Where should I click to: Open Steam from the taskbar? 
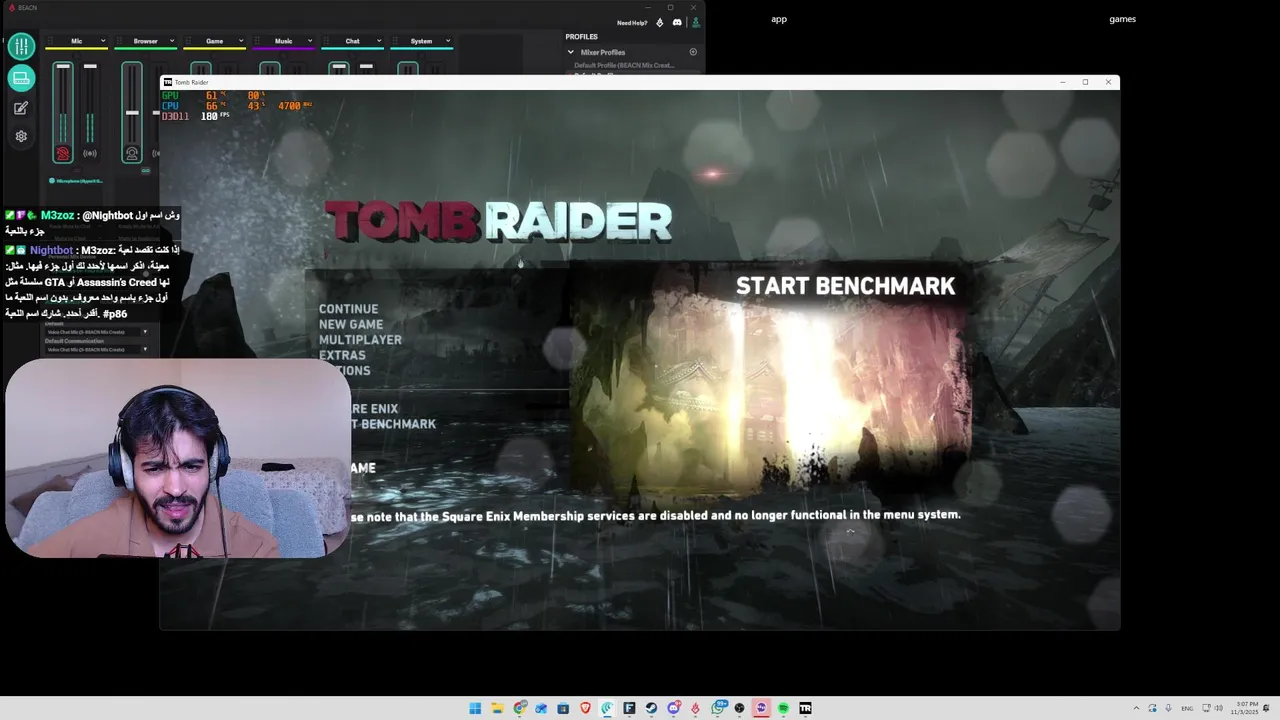click(x=651, y=708)
